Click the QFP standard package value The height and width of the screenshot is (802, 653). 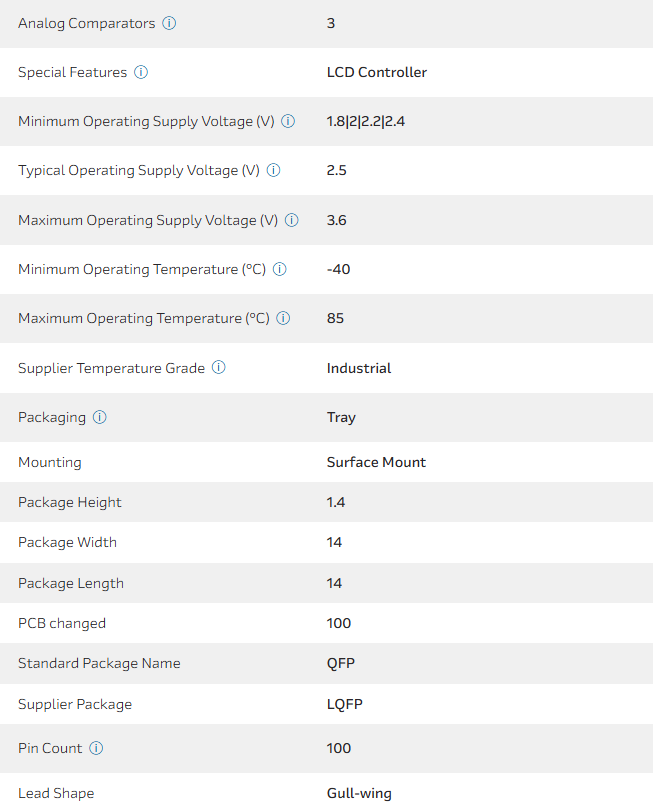[x=340, y=663]
